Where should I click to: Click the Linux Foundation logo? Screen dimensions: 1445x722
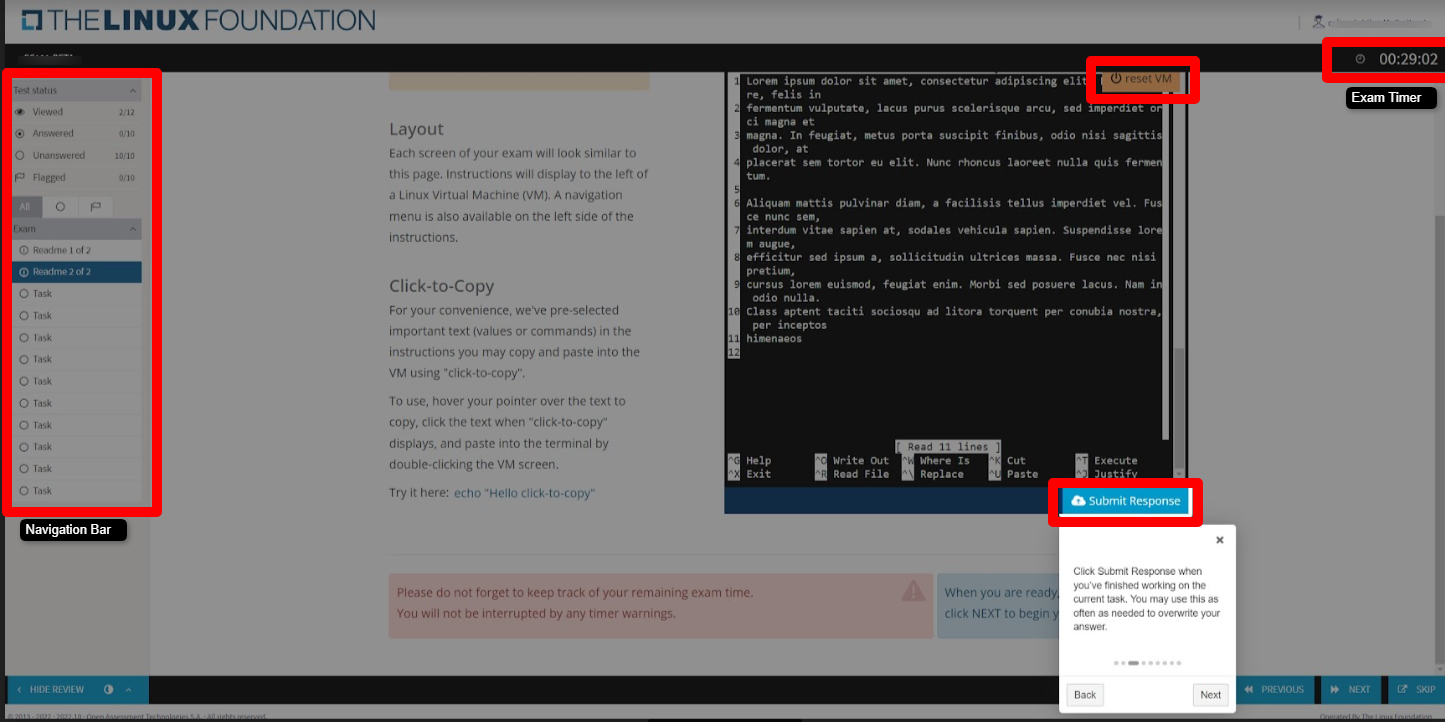[x=198, y=20]
